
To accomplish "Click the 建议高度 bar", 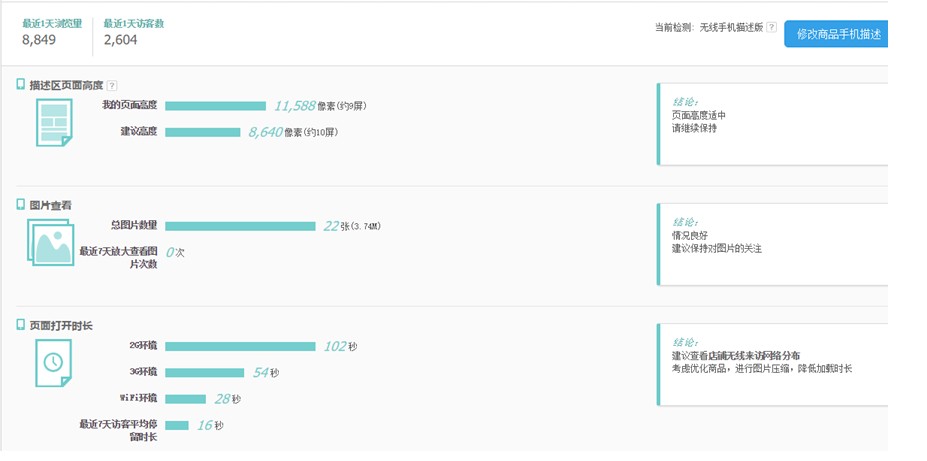I will (203, 132).
